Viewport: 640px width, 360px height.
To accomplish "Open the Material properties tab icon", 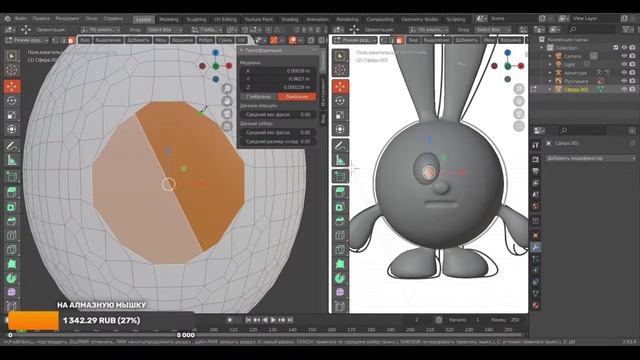I will [x=536, y=305].
